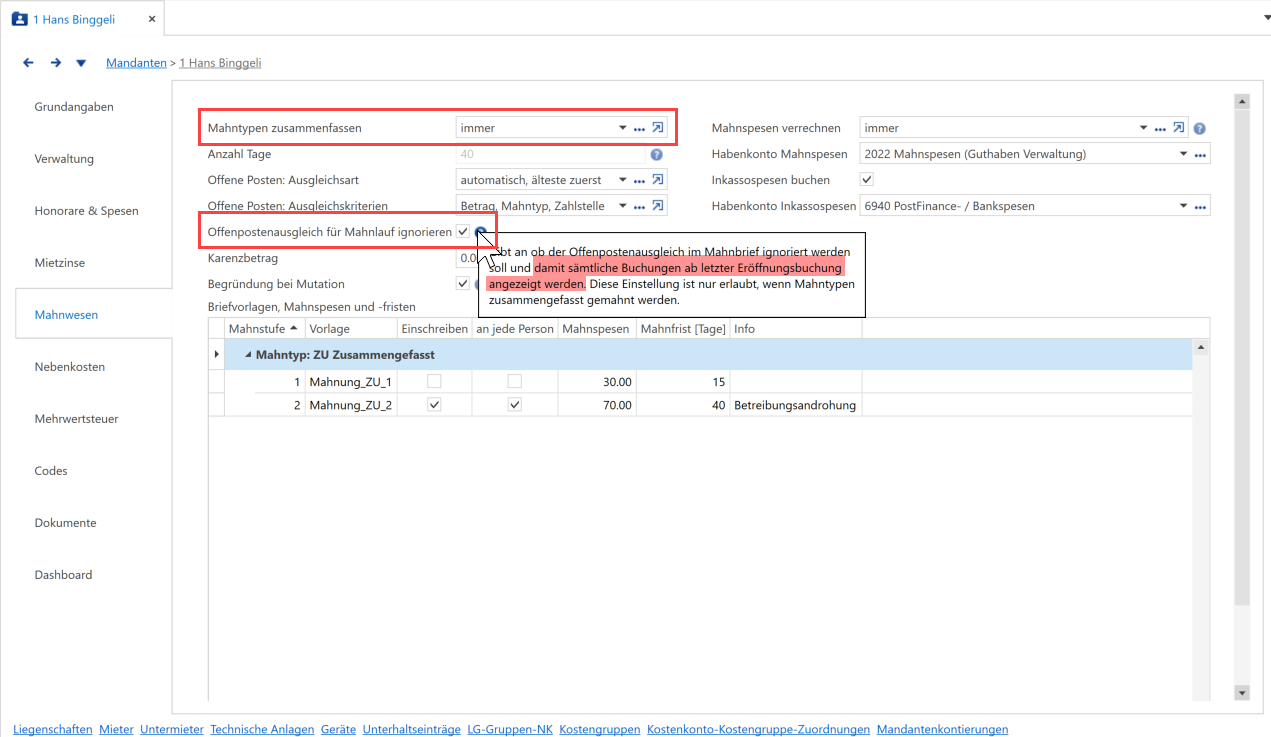This screenshot has width=1271, height=737.
Task: Open Offene Posten: Ausgleichsart dropdown
Action: click(622, 180)
